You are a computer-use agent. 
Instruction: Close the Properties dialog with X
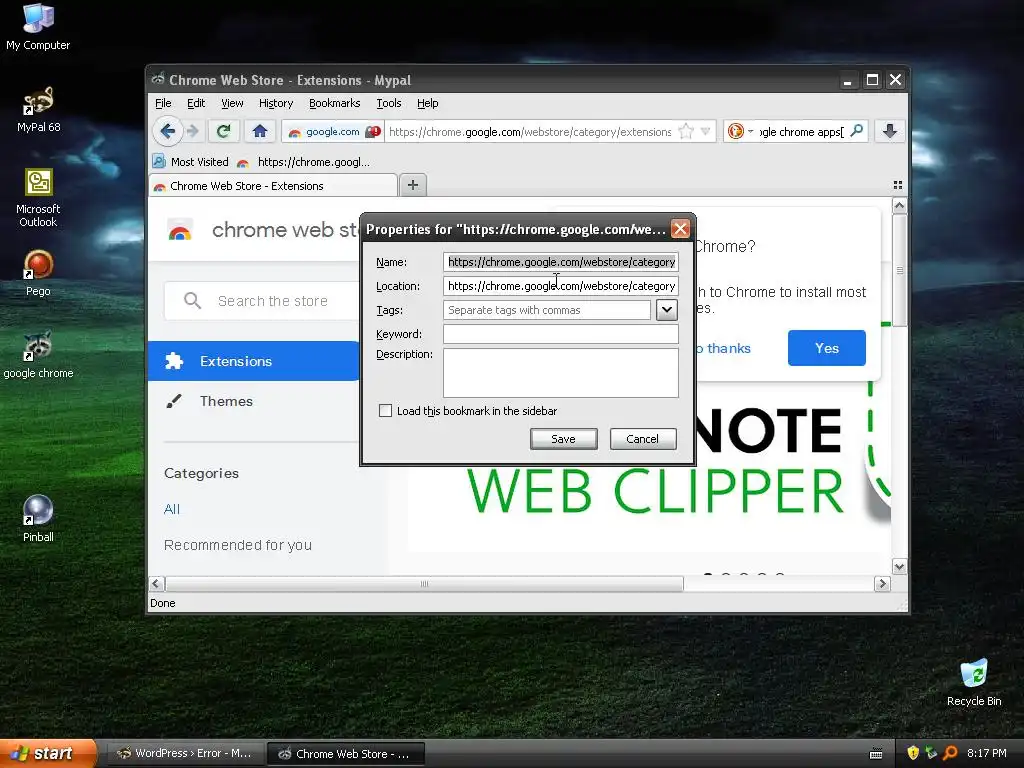[x=680, y=229]
